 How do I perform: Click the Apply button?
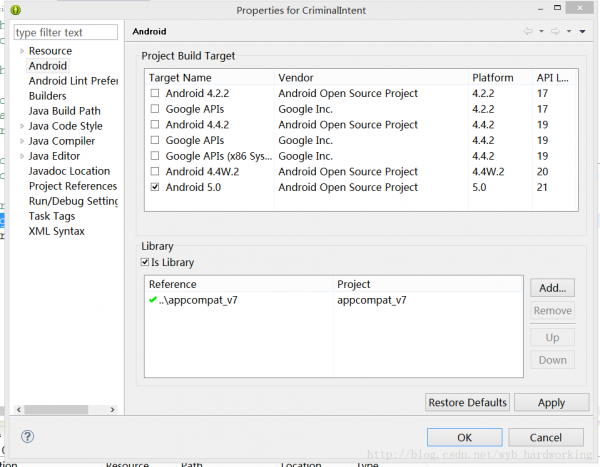coord(551,402)
